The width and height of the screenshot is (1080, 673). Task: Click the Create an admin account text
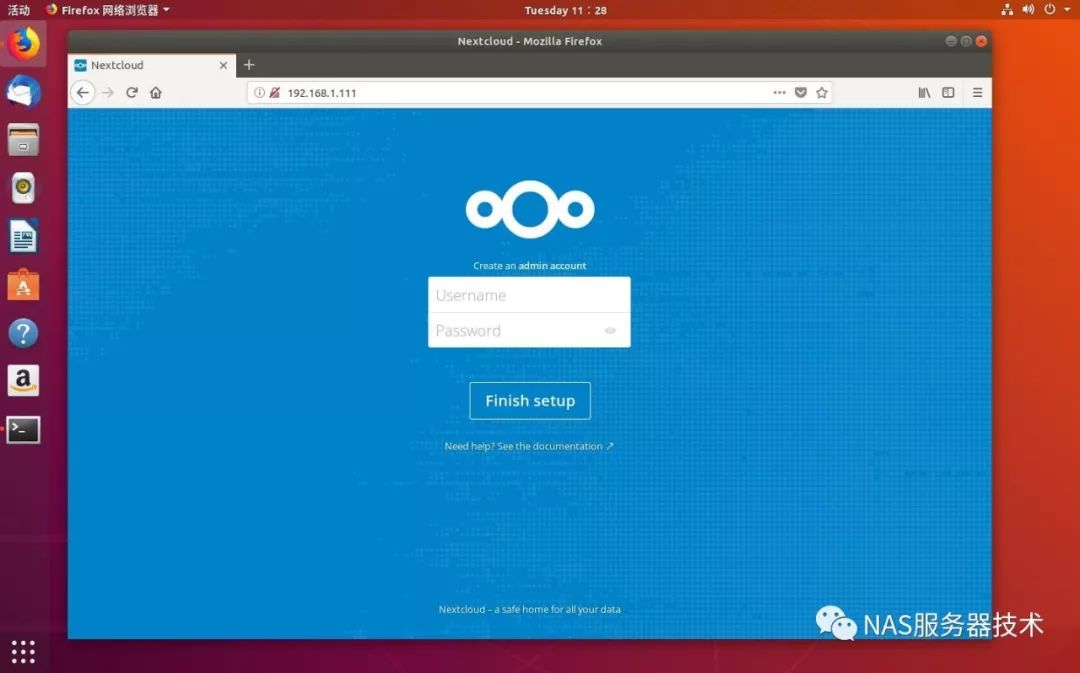pos(530,265)
